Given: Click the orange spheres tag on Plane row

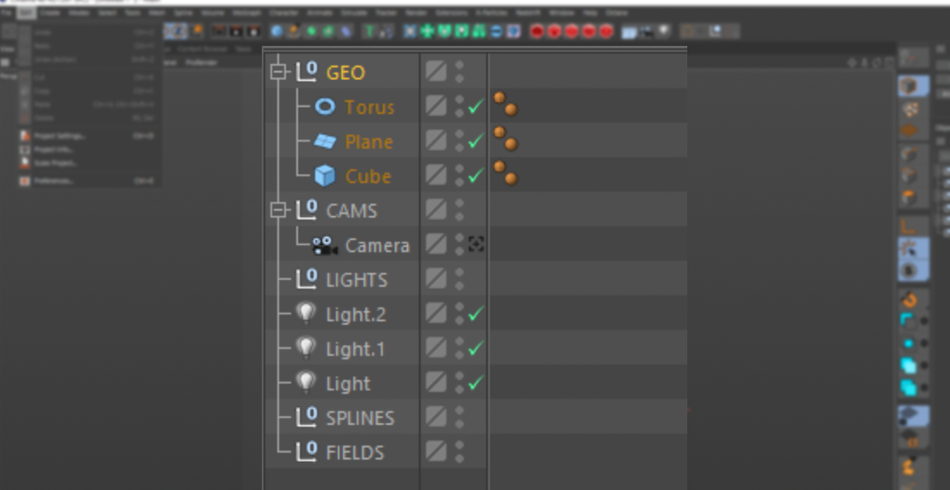Looking at the screenshot, I should [x=505, y=138].
